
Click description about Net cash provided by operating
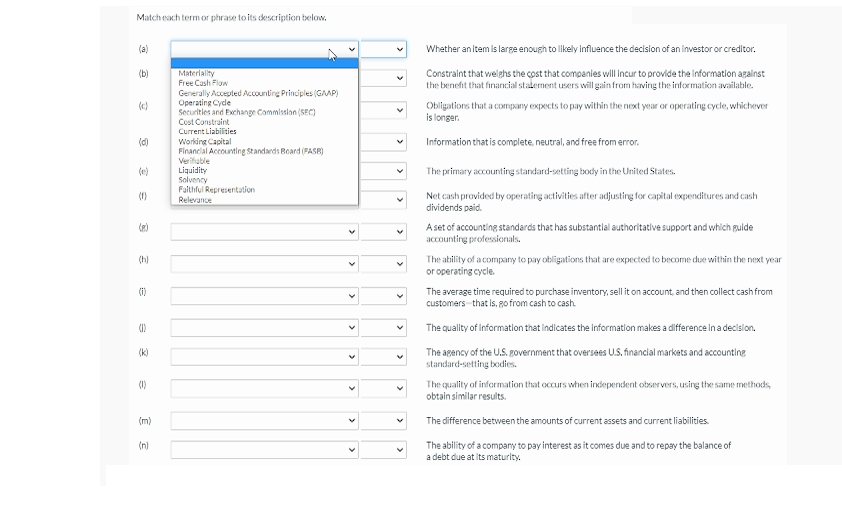(x=592, y=202)
